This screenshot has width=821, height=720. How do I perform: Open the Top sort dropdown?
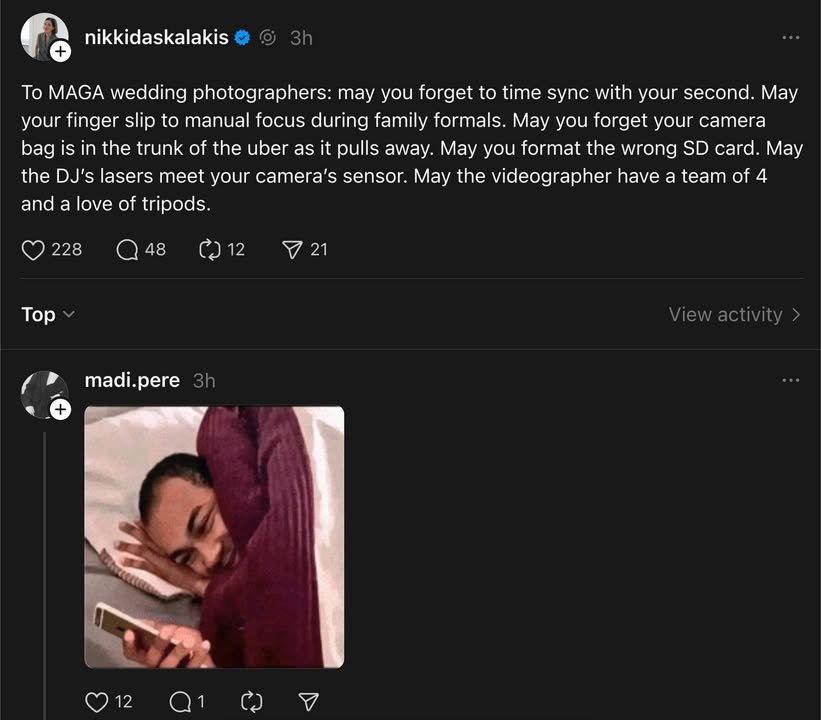point(48,314)
